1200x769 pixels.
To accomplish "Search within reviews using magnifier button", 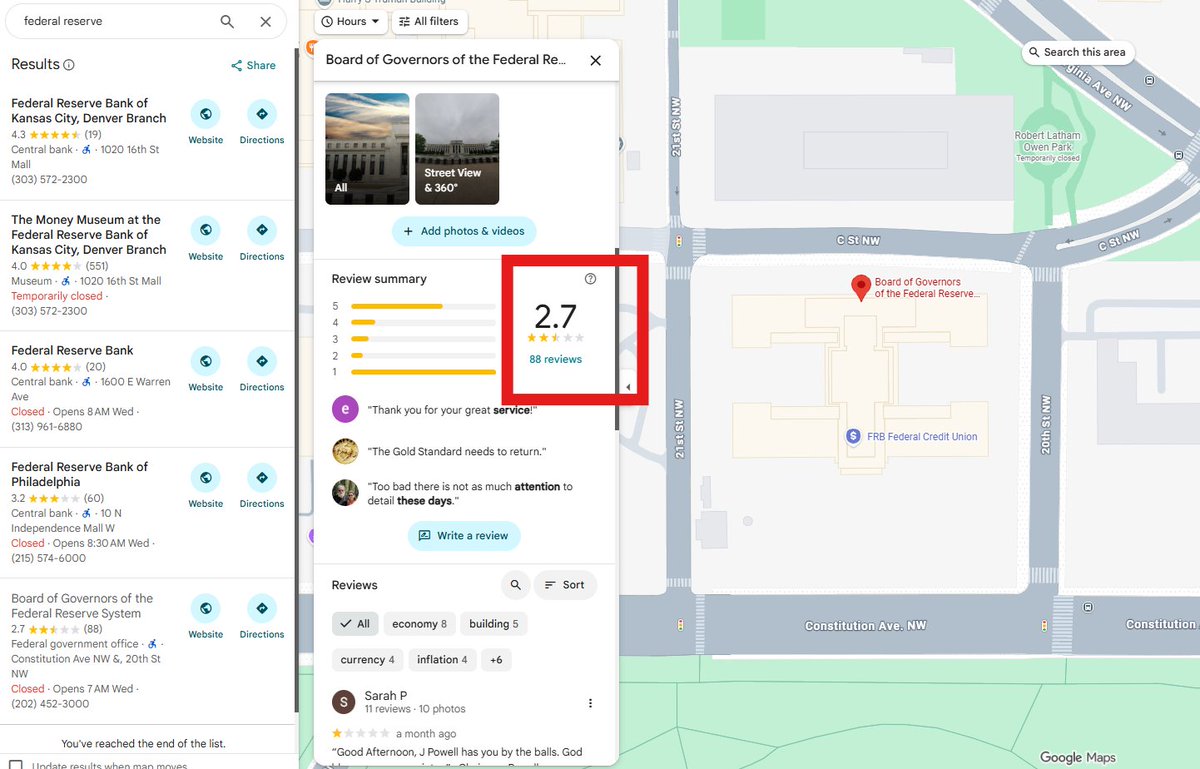I will [x=515, y=585].
